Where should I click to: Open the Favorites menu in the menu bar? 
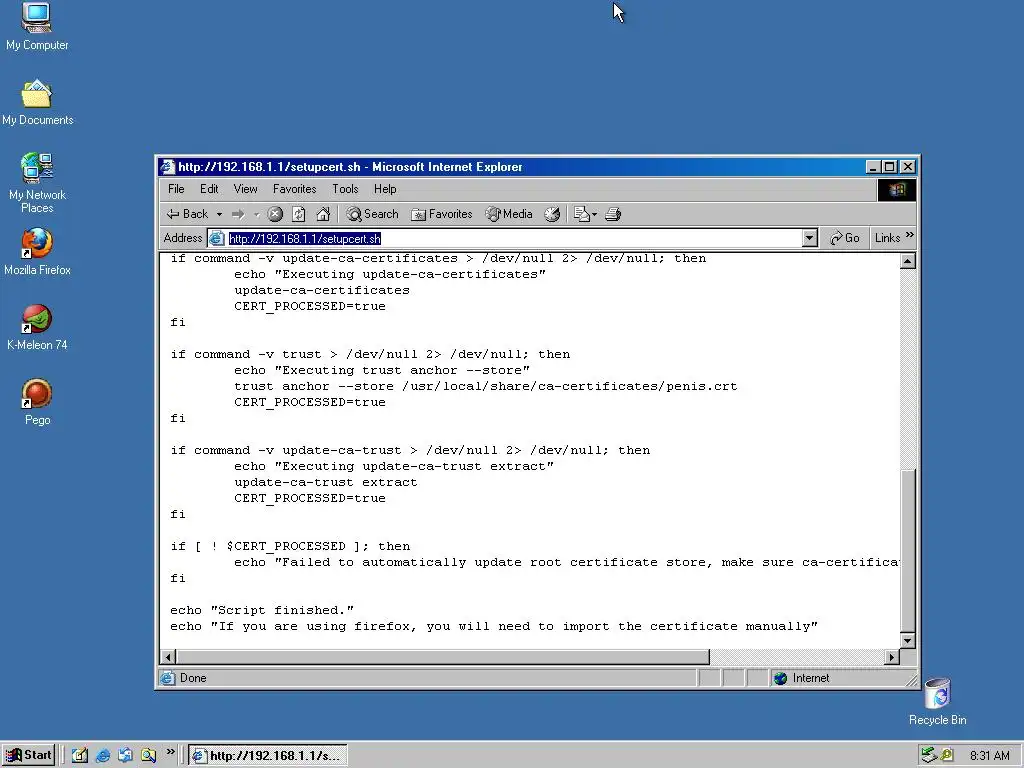pyautogui.click(x=295, y=189)
